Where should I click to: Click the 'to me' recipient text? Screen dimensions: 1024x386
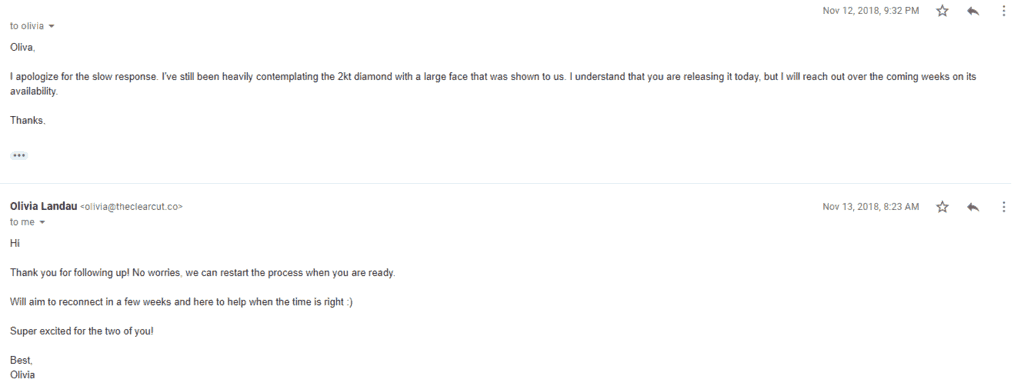coord(22,222)
